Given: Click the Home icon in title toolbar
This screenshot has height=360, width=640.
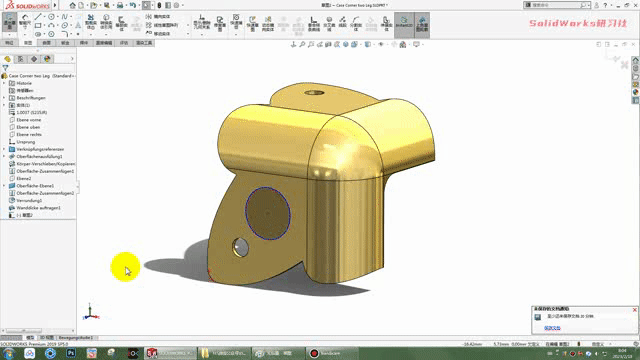Looking at the screenshot, I should (72, 5).
